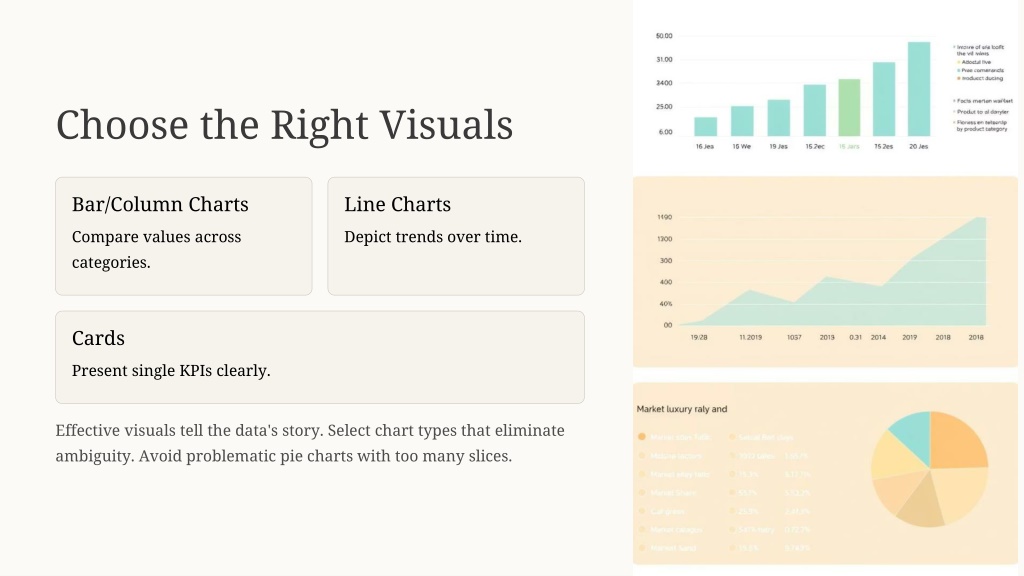Image resolution: width=1024 pixels, height=576 pixels.
Task: Click the tallest teal bar labeled 20 Jes
Action: coord(919,89)
